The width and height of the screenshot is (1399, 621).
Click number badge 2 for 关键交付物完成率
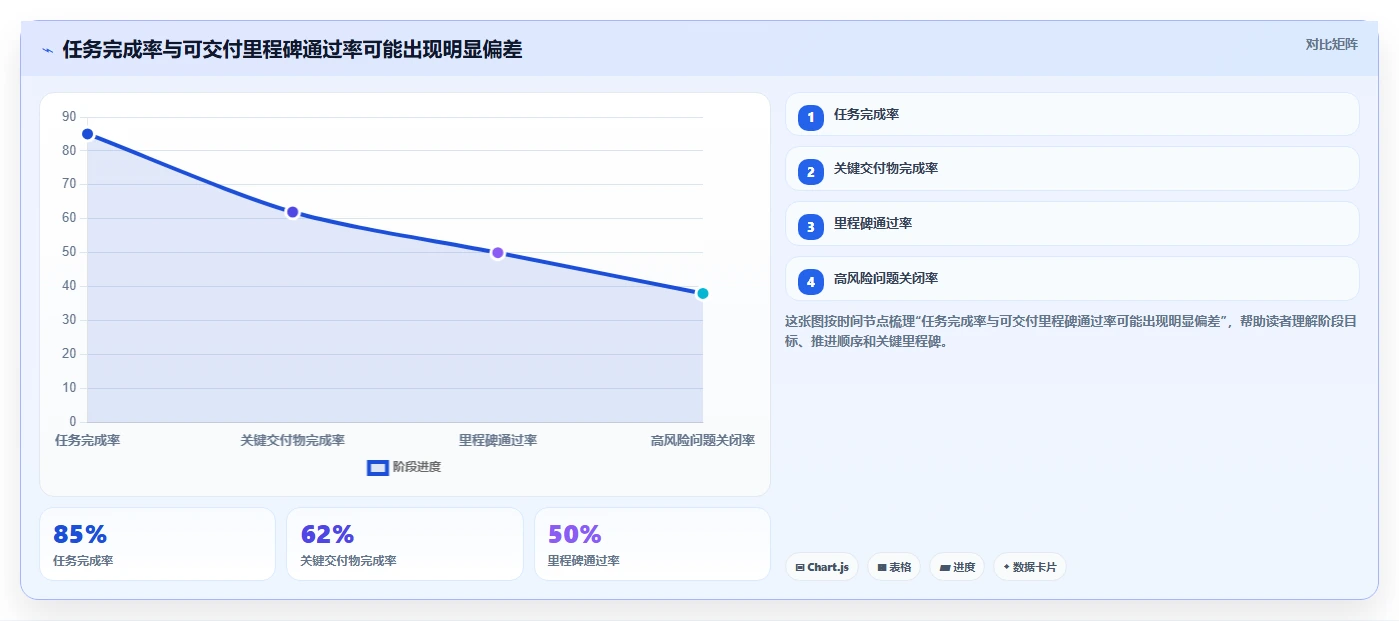[x=811, y=172]
